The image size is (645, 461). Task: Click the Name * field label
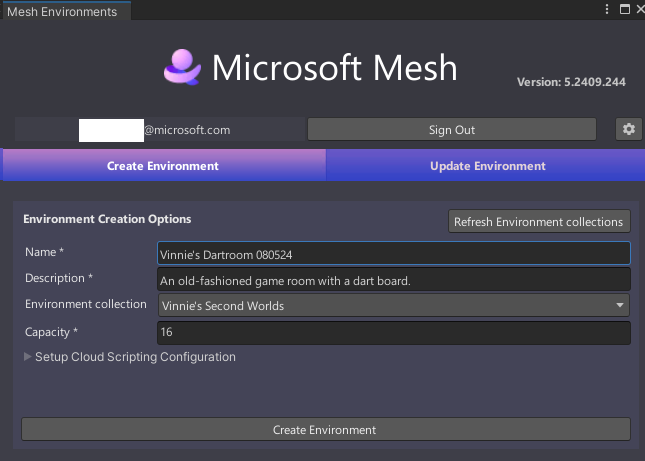pyautogui.click(x=44, y=252)
